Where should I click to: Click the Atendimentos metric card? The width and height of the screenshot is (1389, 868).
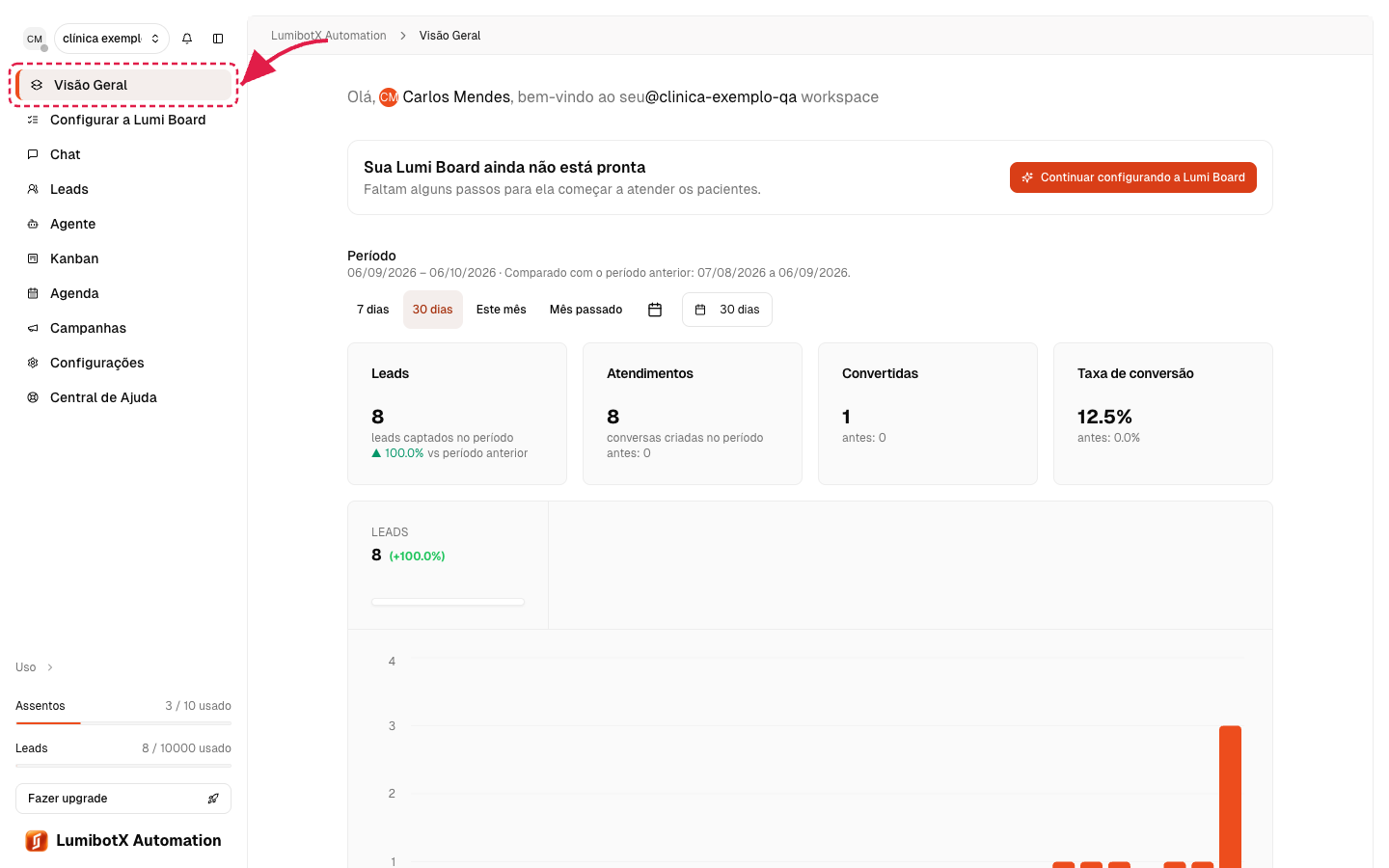pos(693,414)
